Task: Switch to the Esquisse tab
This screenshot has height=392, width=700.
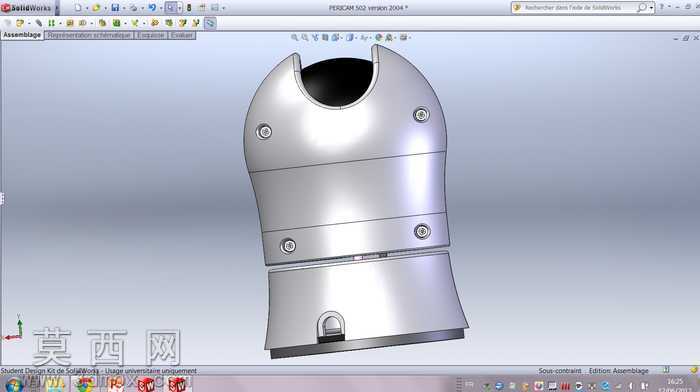Action: coord(150,35)
